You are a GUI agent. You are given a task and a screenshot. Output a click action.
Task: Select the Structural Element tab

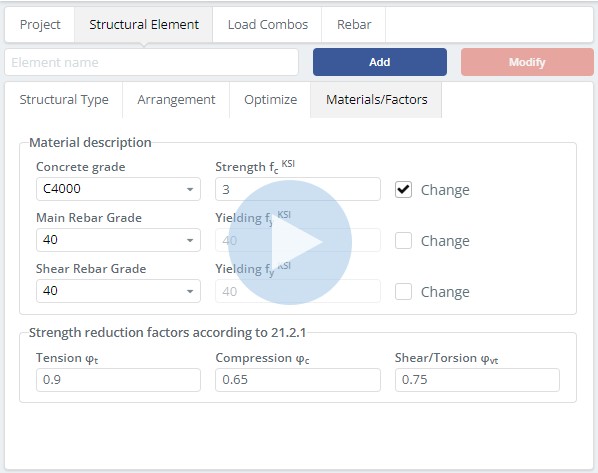tap(144, 24)
